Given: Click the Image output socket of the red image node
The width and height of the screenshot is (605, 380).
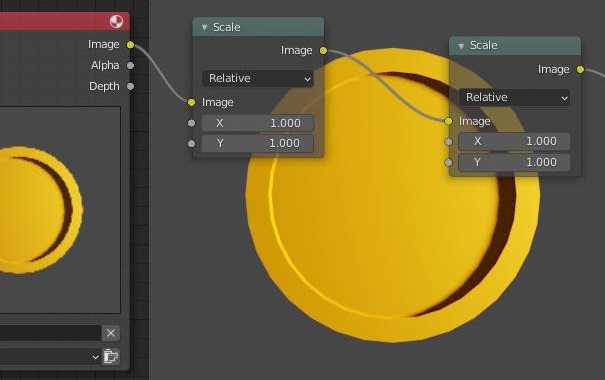Looking at the screenshot, I should point(130,45).
